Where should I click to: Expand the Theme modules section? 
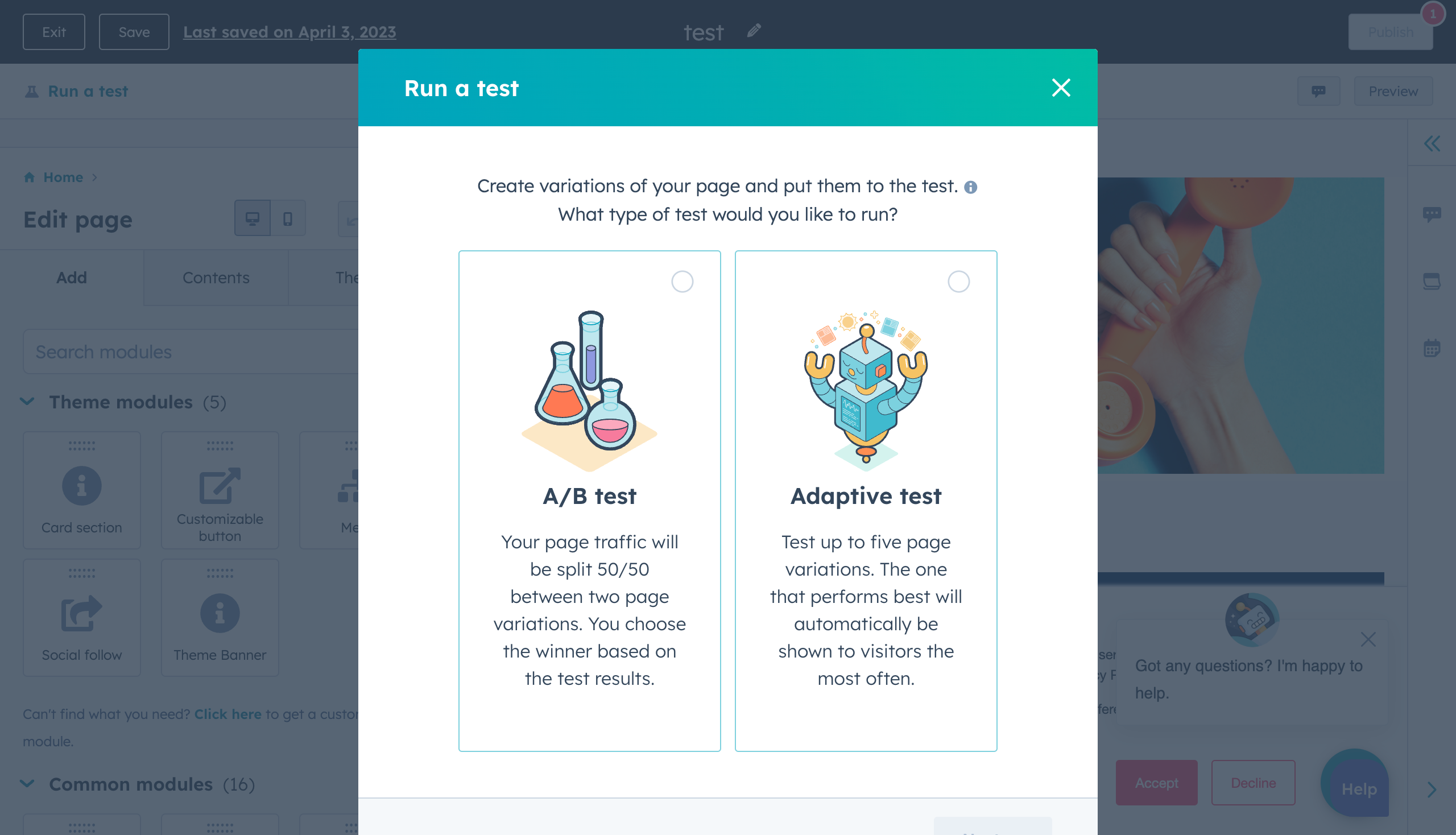27,402
